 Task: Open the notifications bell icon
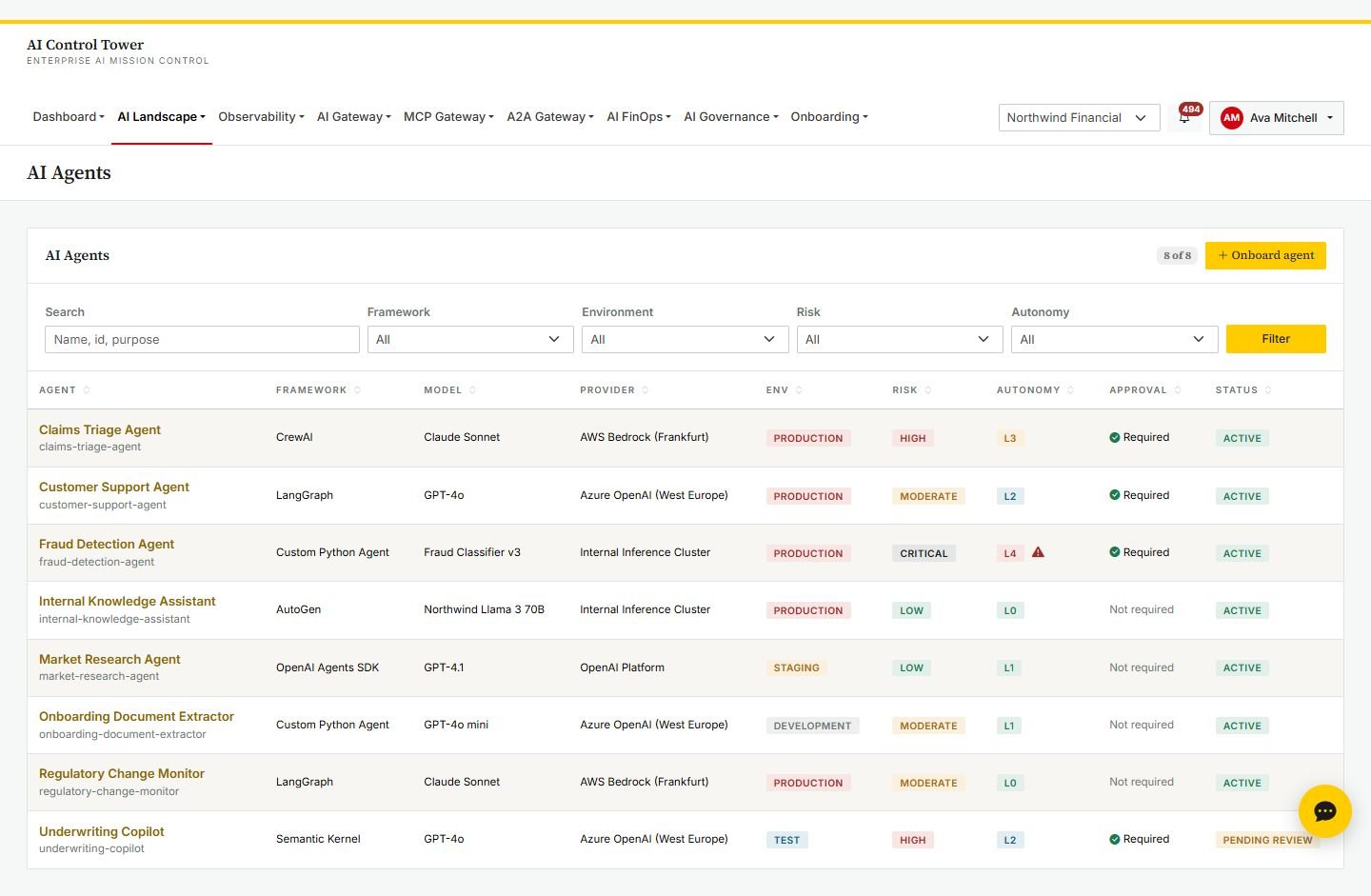pos(1184,118)
